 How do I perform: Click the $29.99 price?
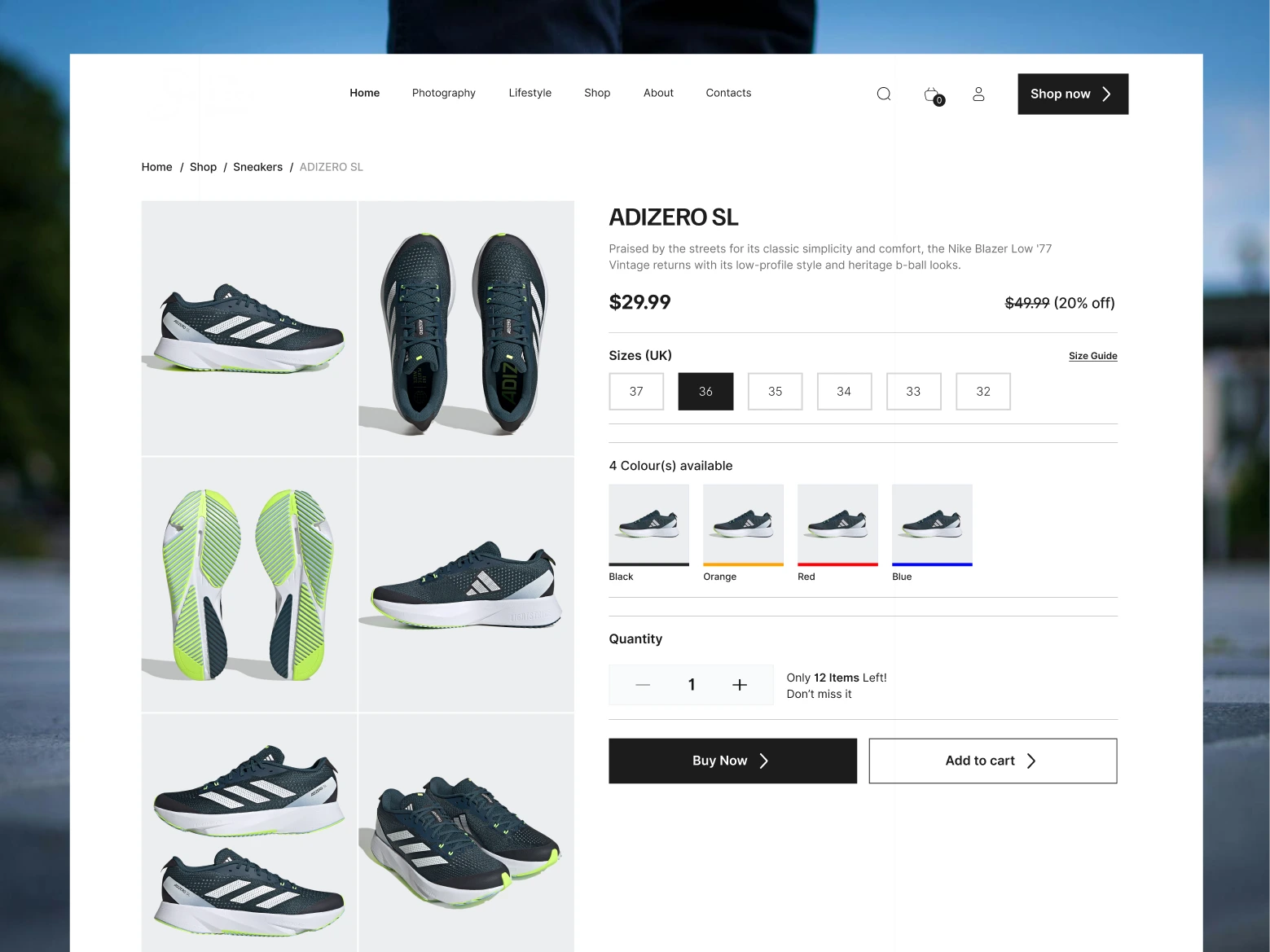tap(640, 302)
